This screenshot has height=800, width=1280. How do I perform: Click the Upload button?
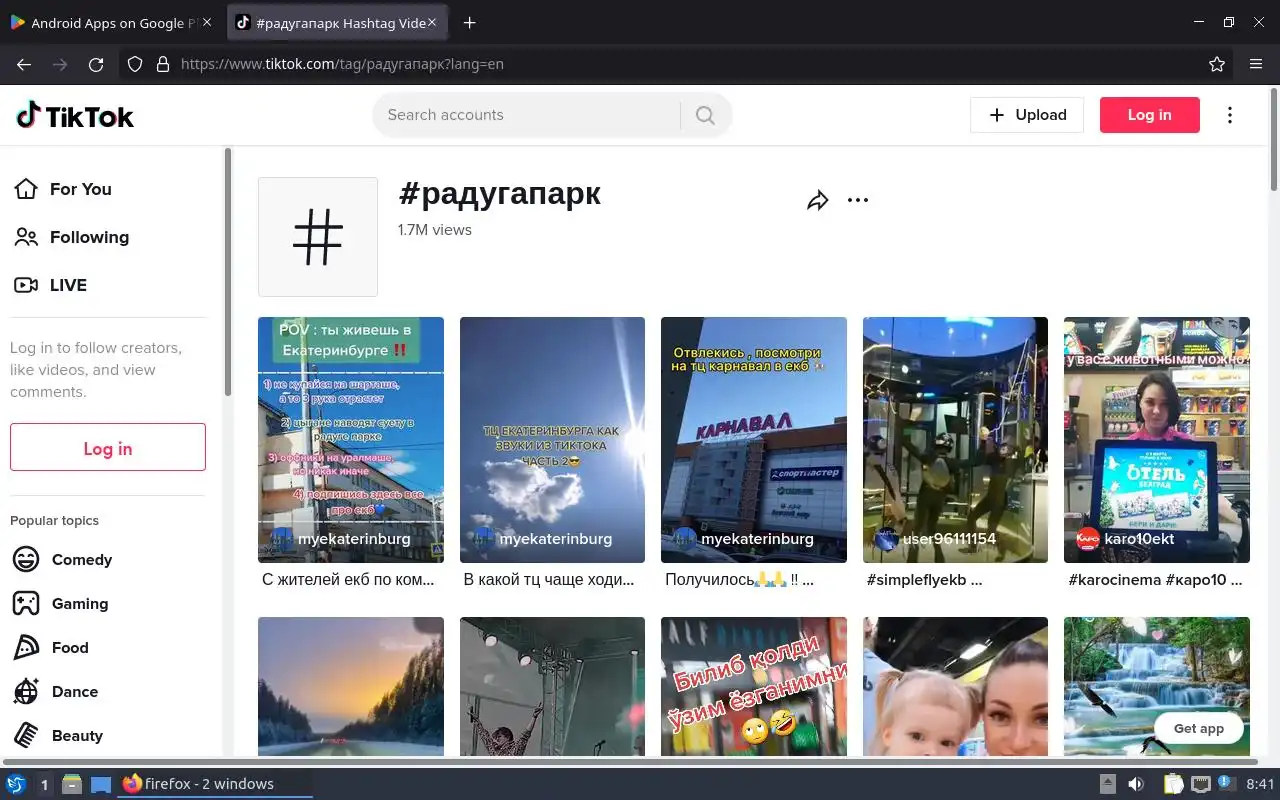(x=1027, y=115)
